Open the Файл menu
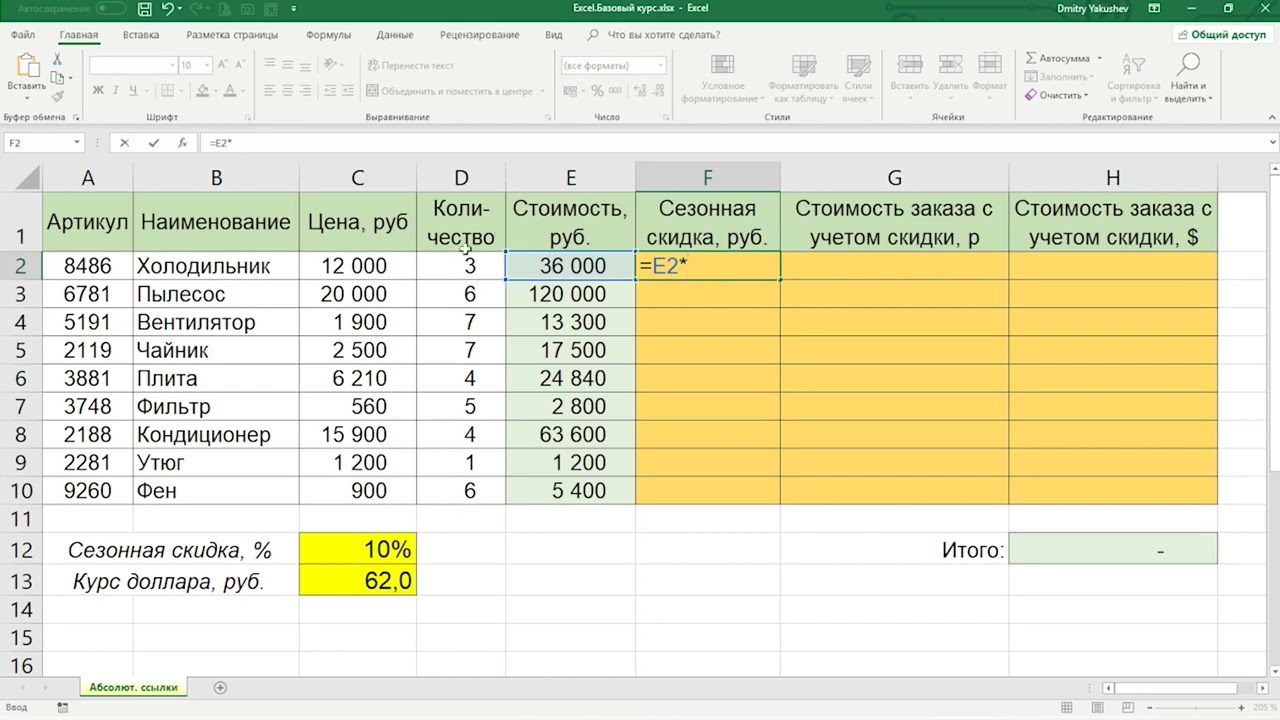Viewport: 1280px width, 720px height. 23,35
